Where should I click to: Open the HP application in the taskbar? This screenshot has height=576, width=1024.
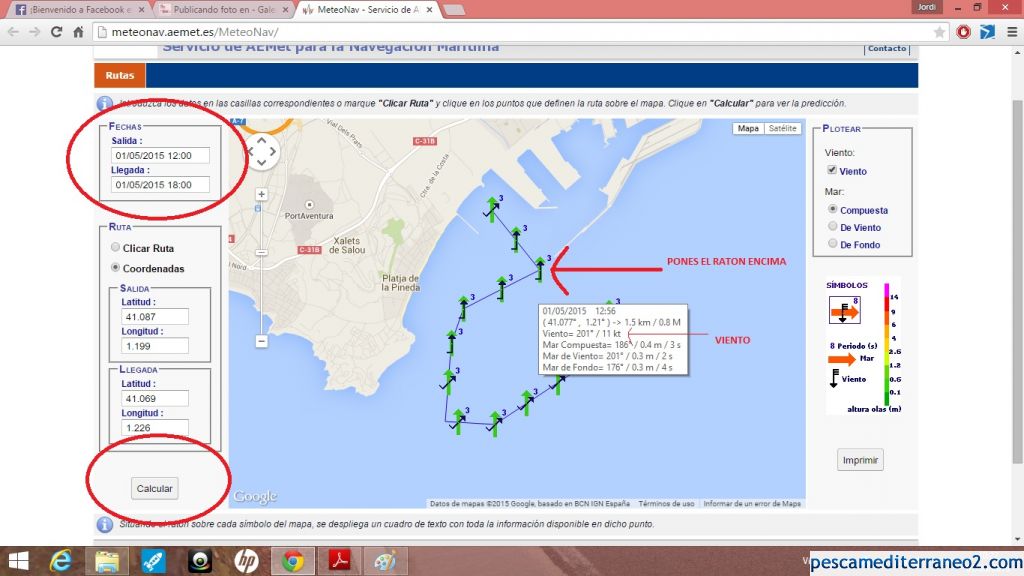pos(246,561)
